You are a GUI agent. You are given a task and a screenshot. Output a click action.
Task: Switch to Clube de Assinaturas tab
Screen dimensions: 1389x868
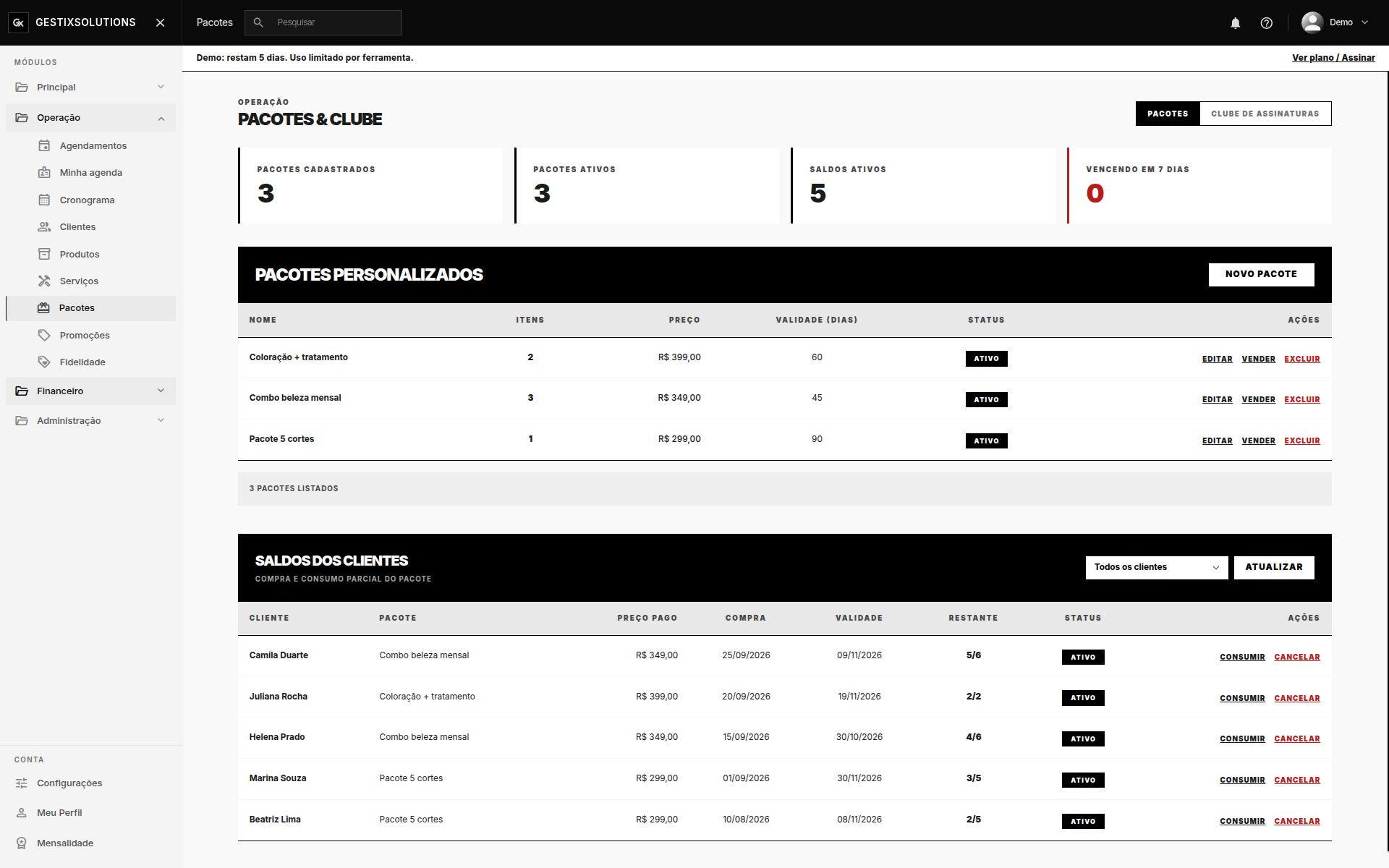[1265, 114]
